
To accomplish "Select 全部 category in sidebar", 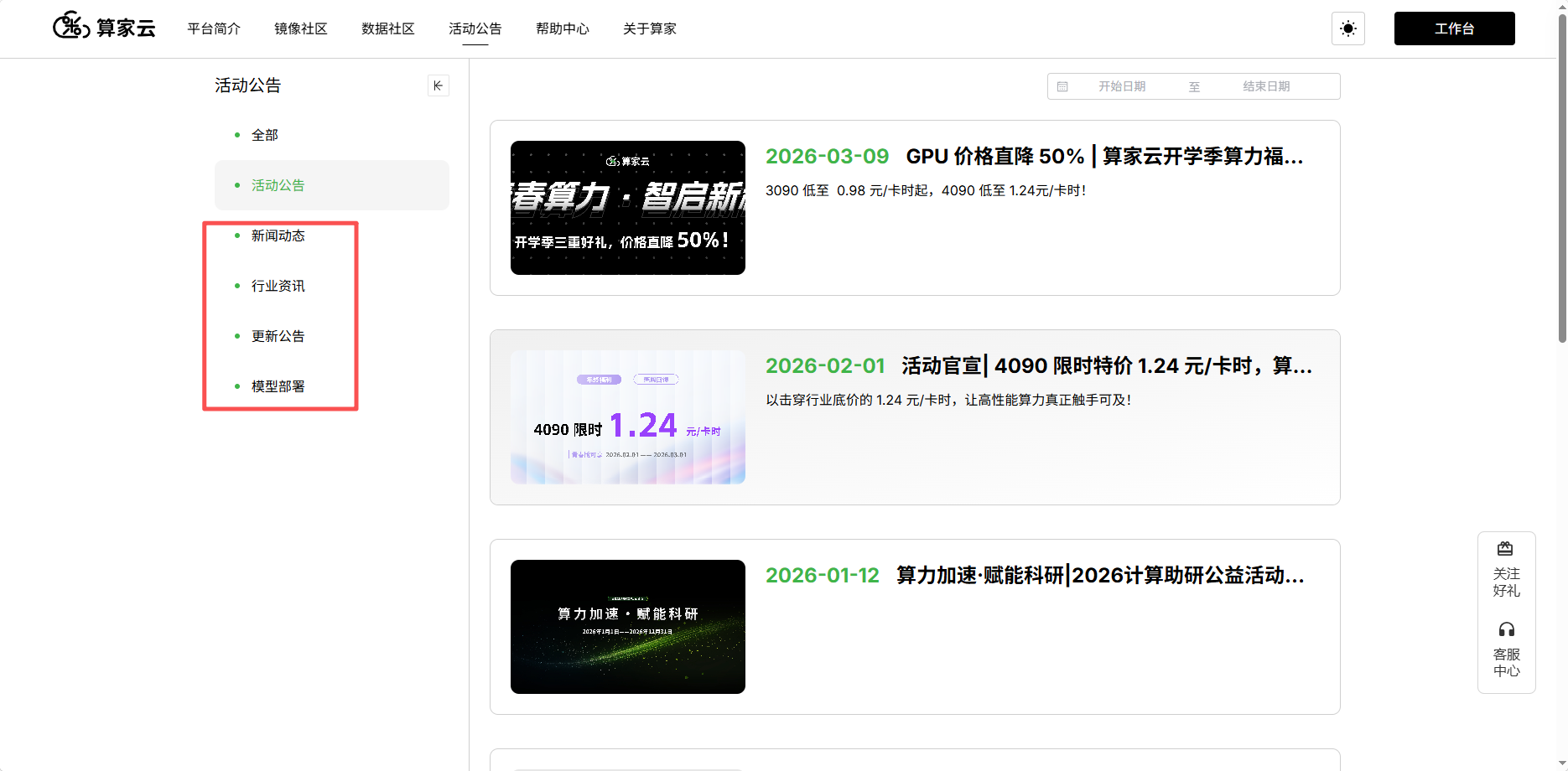I will point(332,135).
